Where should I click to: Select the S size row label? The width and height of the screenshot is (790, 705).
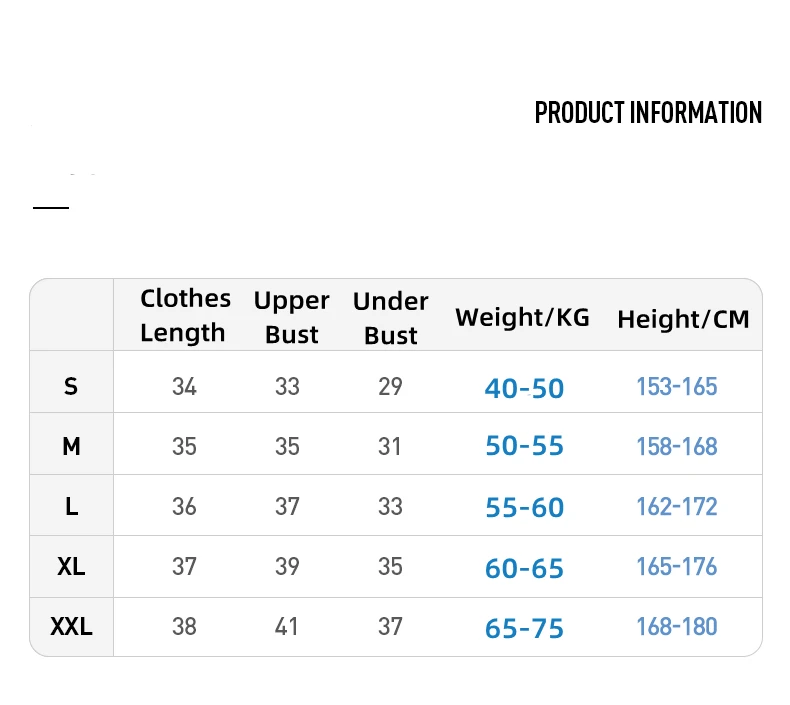[71, 386]
